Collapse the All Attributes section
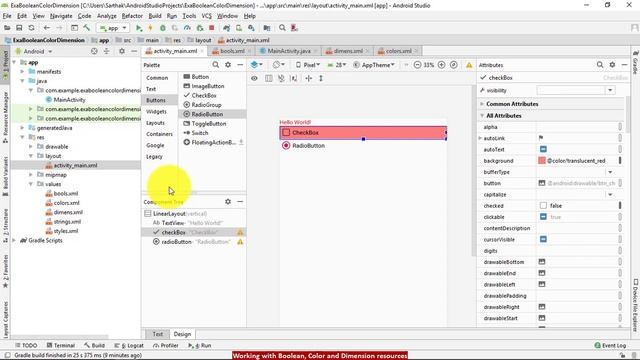 (482, 116)
